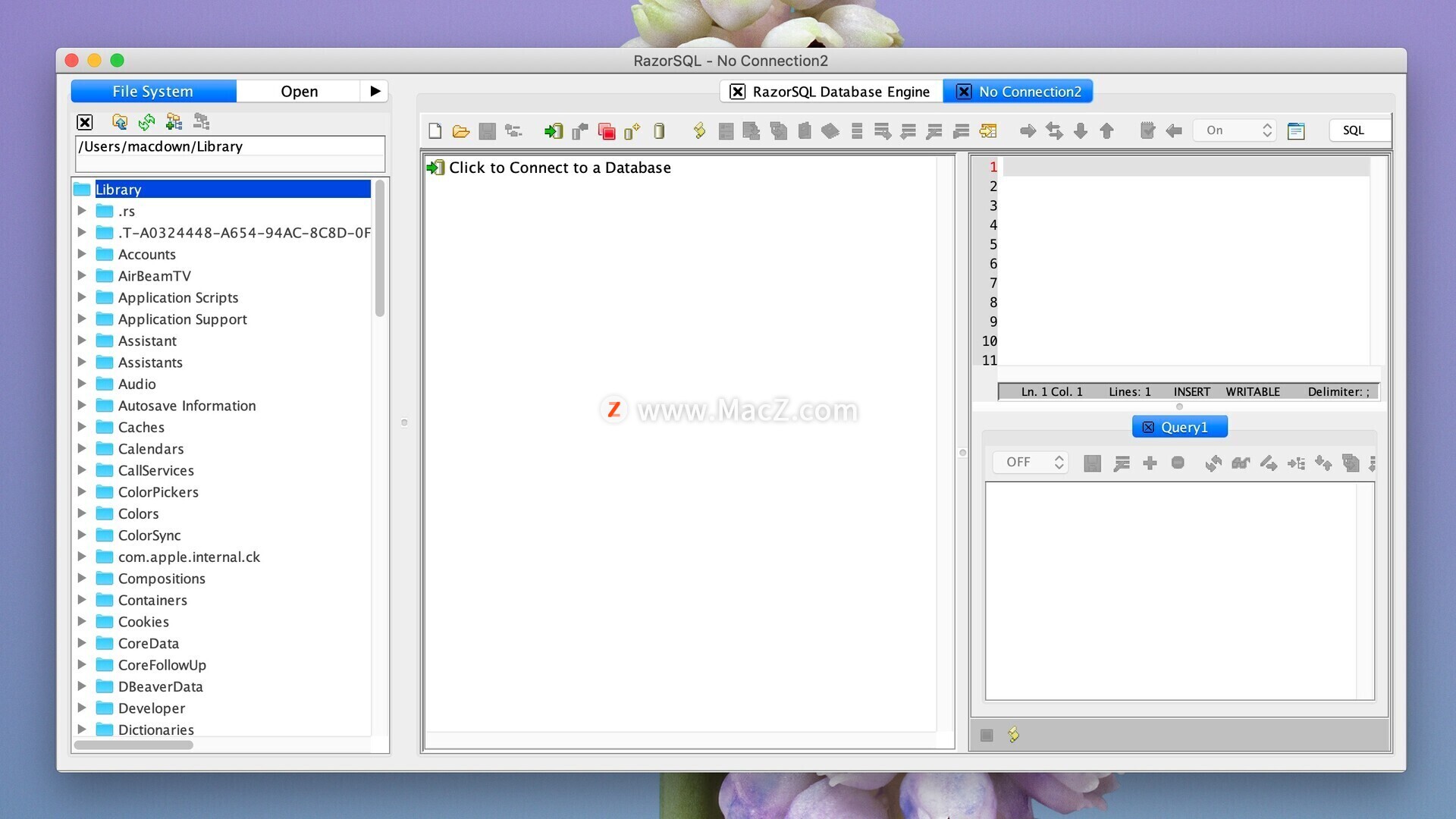Click the execute SQL lightning icon in main toolbar
Screen dimensions: 1456x819
(699, 130)
